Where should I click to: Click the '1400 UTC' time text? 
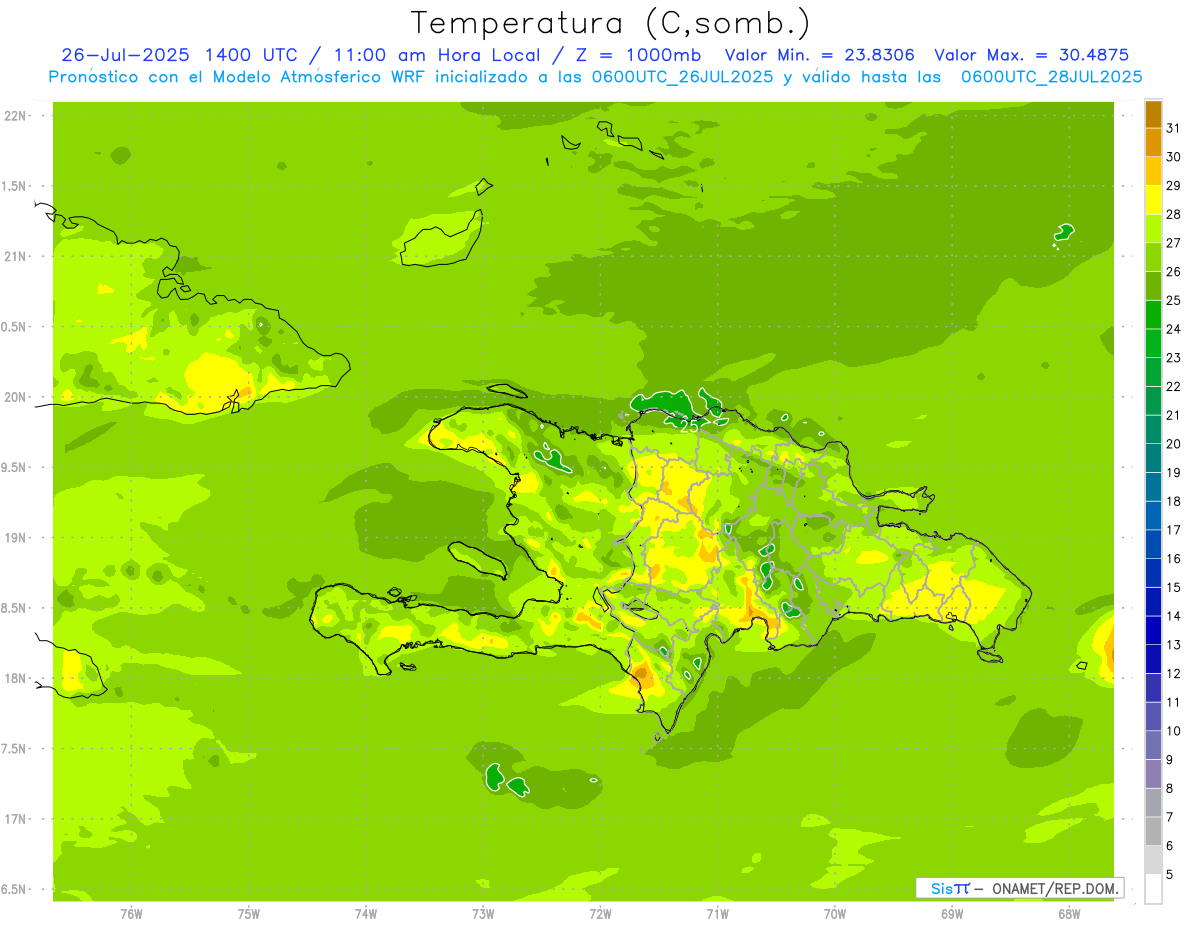click(x=251, y=55)
